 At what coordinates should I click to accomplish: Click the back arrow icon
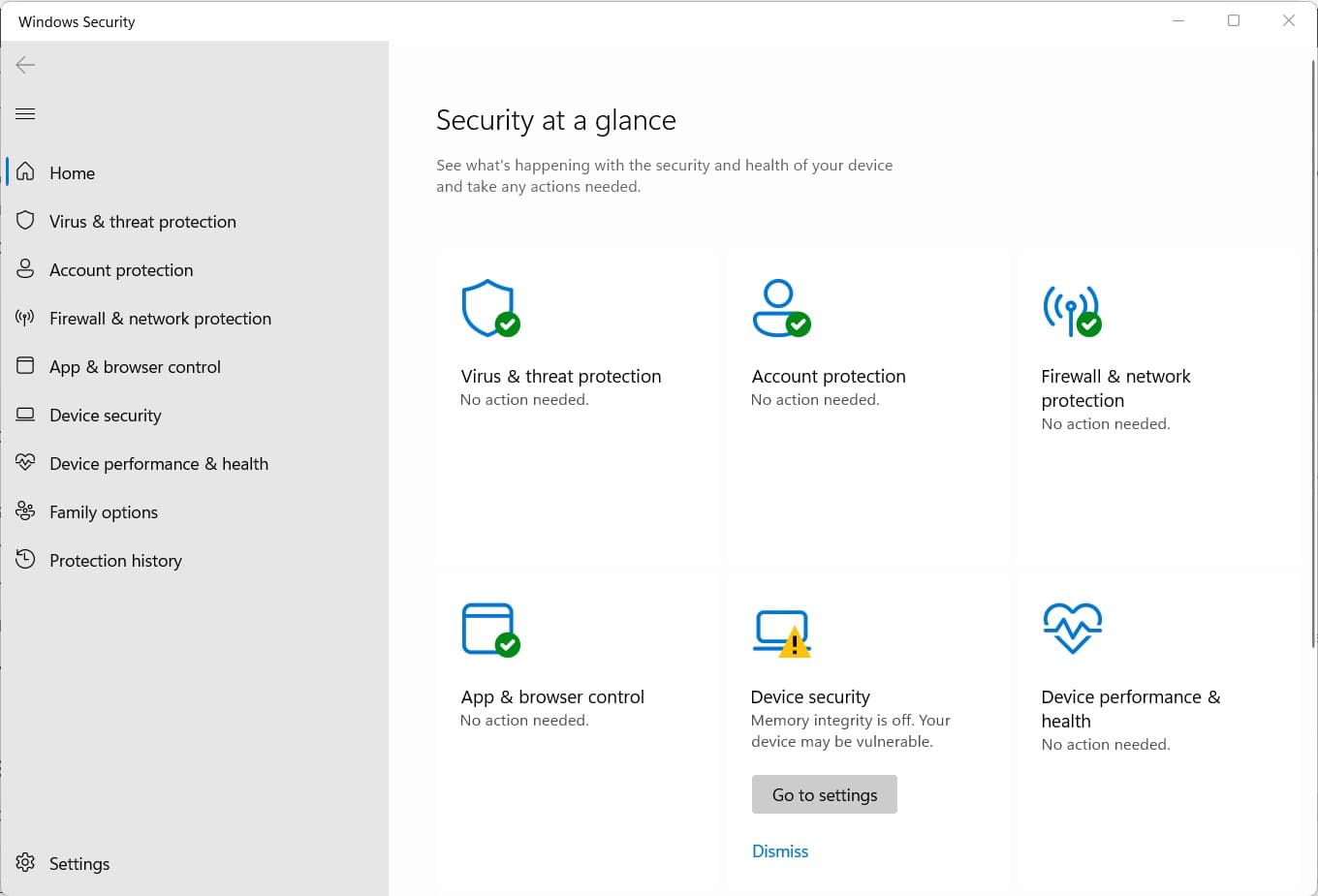tap(26, 65)
